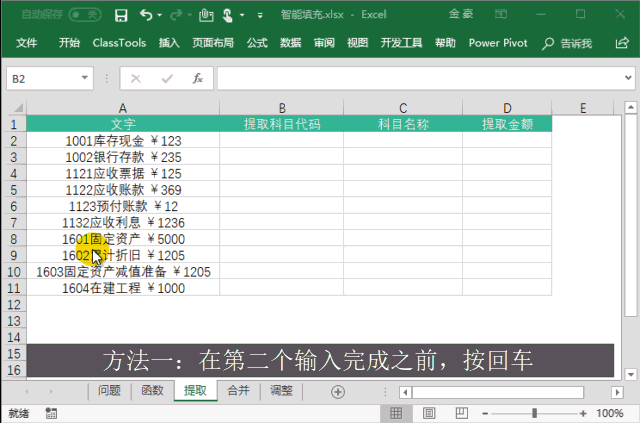Select column A header
This screenshot has height=423, width=640.
click(x=123, y=108)
